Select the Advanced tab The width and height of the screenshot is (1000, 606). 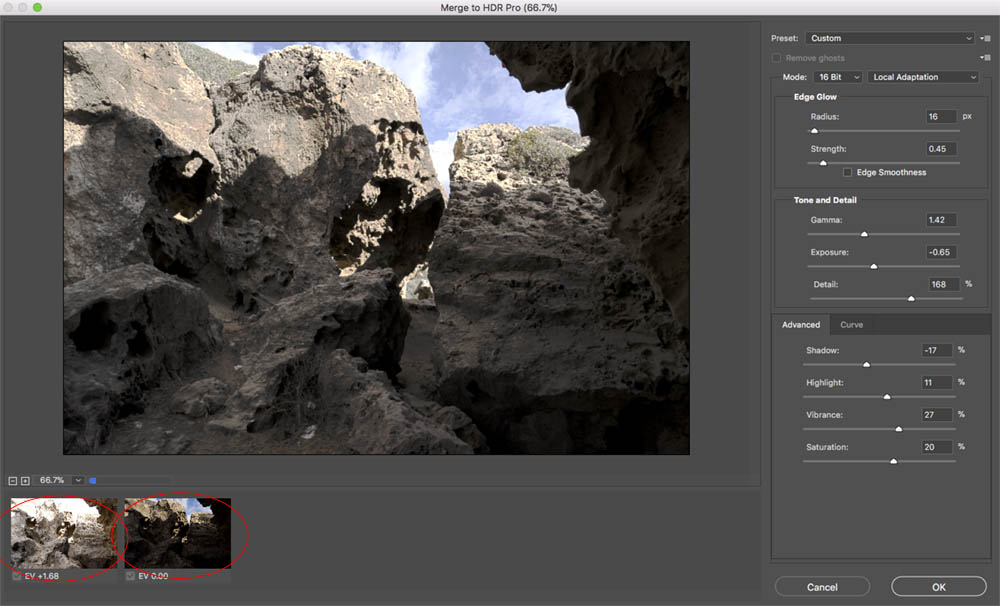pos(800,324)
